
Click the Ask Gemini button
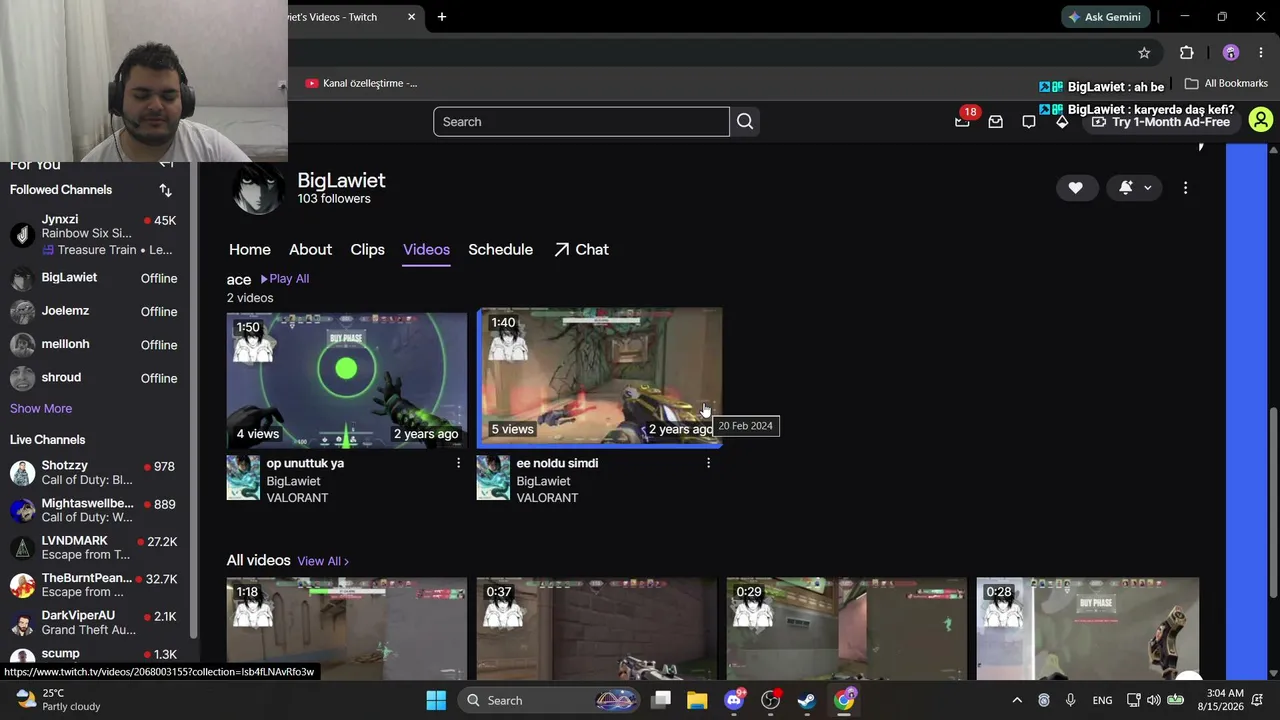click(1106, 17)
